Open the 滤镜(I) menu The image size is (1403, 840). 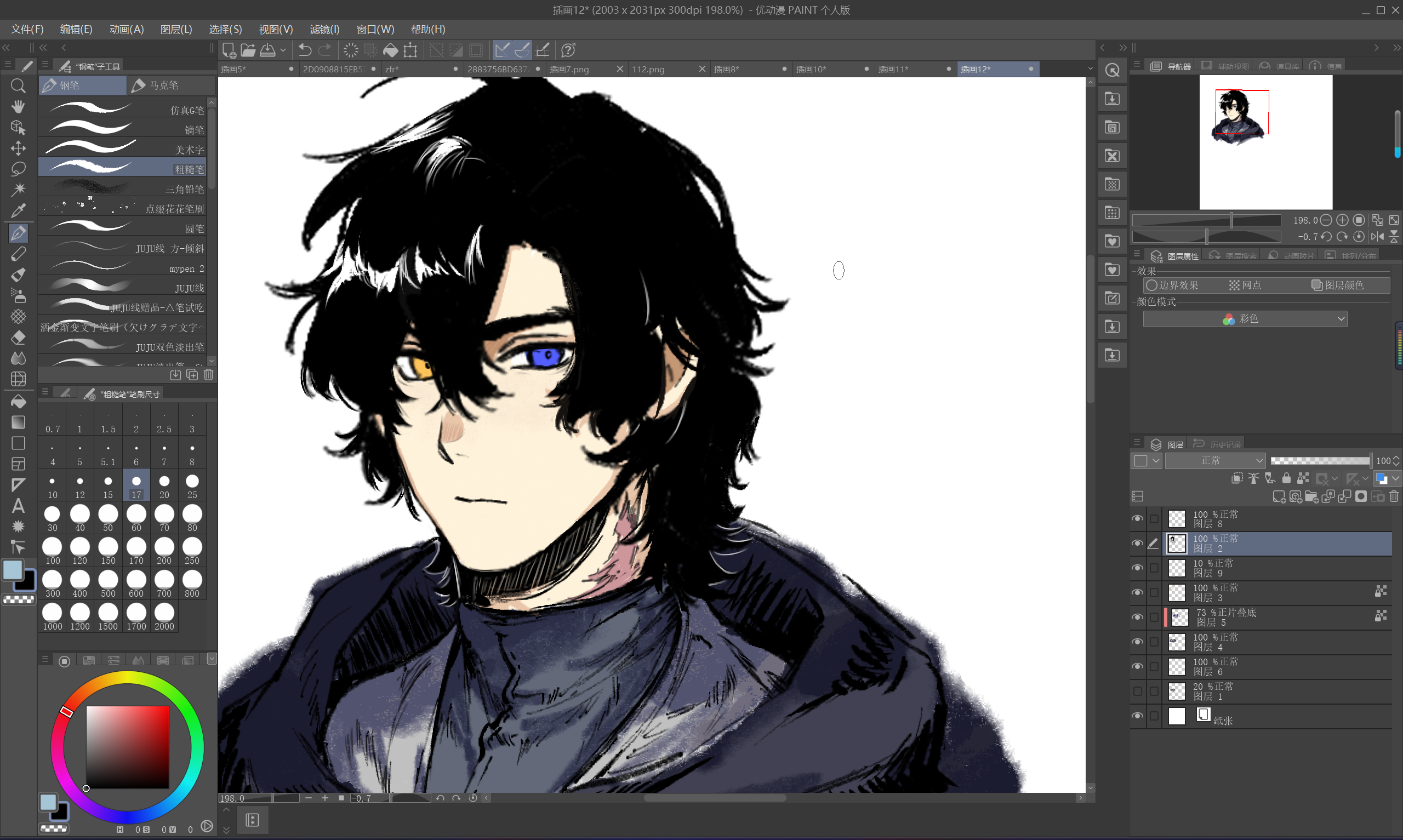tap(324, 30)
